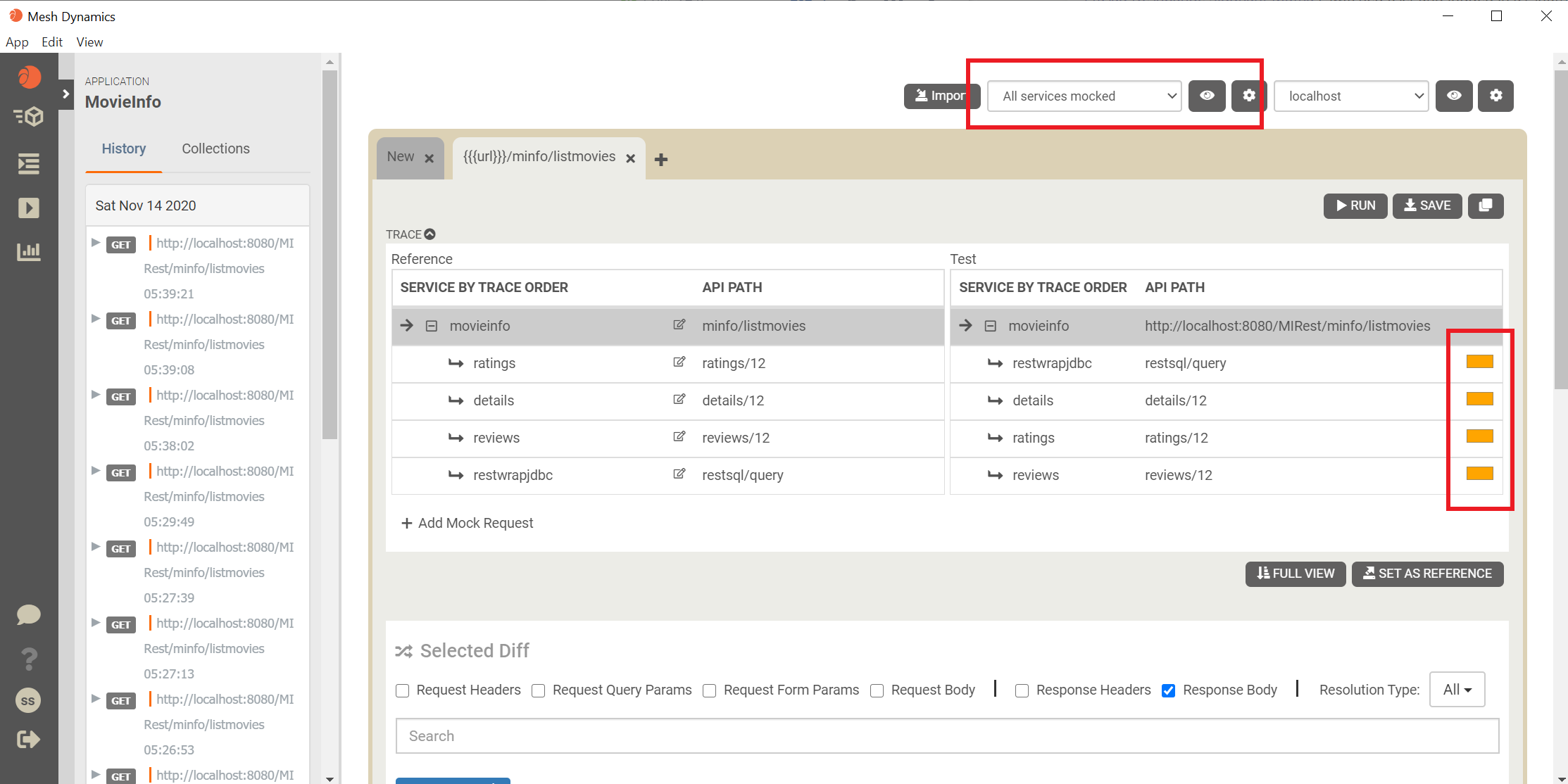Screen dimensions: 1568x784
Task: View the selected mock configuration eye
Action: [x=1207, y=96]
